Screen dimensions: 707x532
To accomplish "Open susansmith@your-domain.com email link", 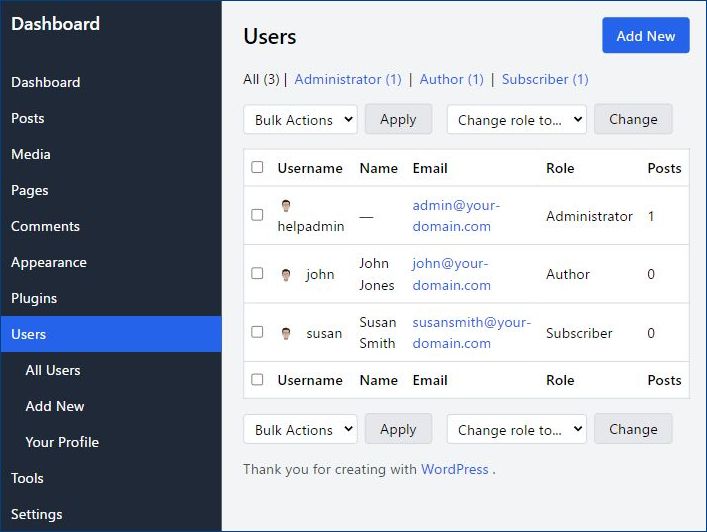I will (471, 333).
